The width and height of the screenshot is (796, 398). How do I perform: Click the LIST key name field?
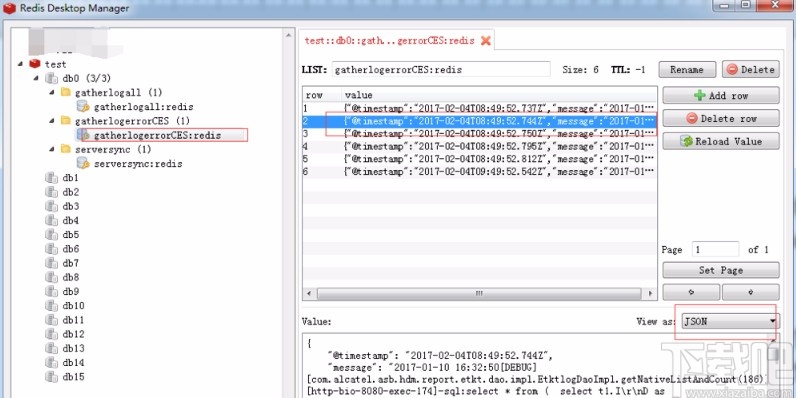point(441,70)
